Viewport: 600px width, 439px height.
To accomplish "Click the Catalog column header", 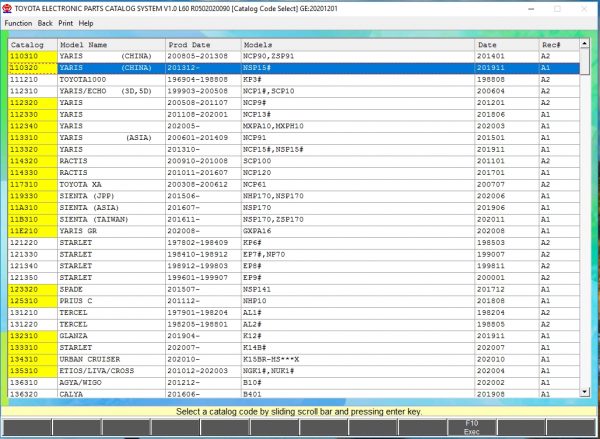I will tap(33, 45).
